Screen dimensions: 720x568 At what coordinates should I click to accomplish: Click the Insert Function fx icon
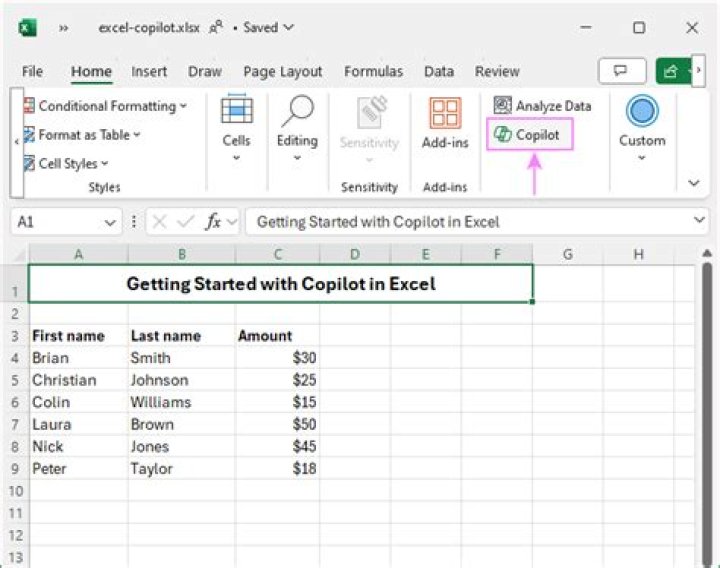pos(213,222)
